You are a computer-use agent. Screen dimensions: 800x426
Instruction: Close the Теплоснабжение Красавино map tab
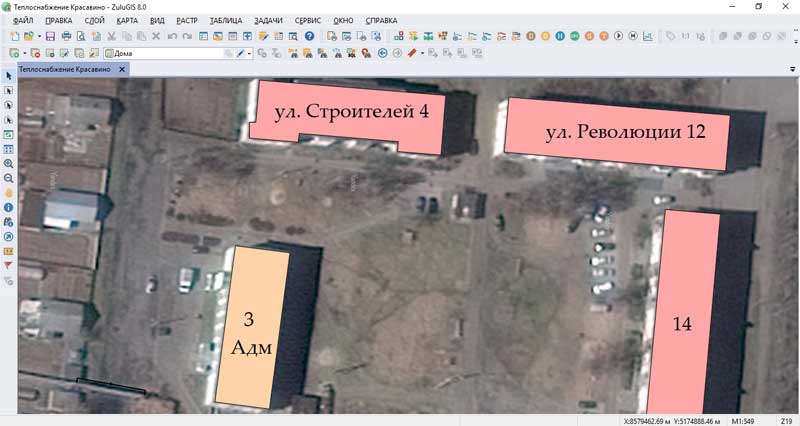(x=122, y=69)
